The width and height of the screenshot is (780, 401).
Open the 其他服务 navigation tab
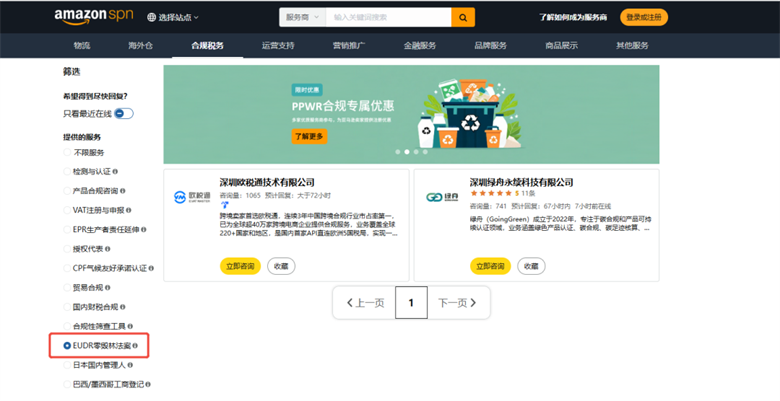pyautogui.click(x=632, y=45)
